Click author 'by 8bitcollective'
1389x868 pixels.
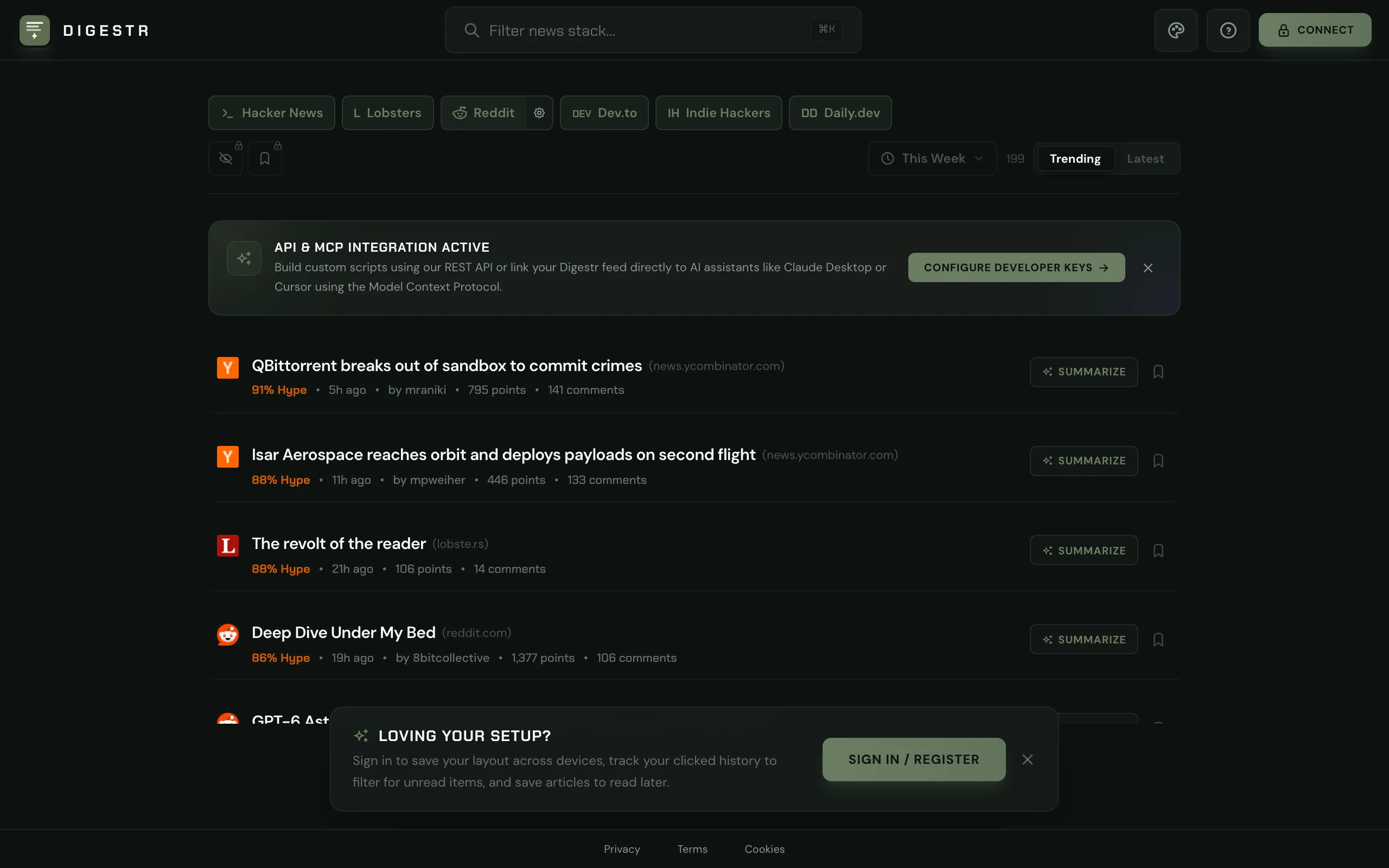click(442, 658)
